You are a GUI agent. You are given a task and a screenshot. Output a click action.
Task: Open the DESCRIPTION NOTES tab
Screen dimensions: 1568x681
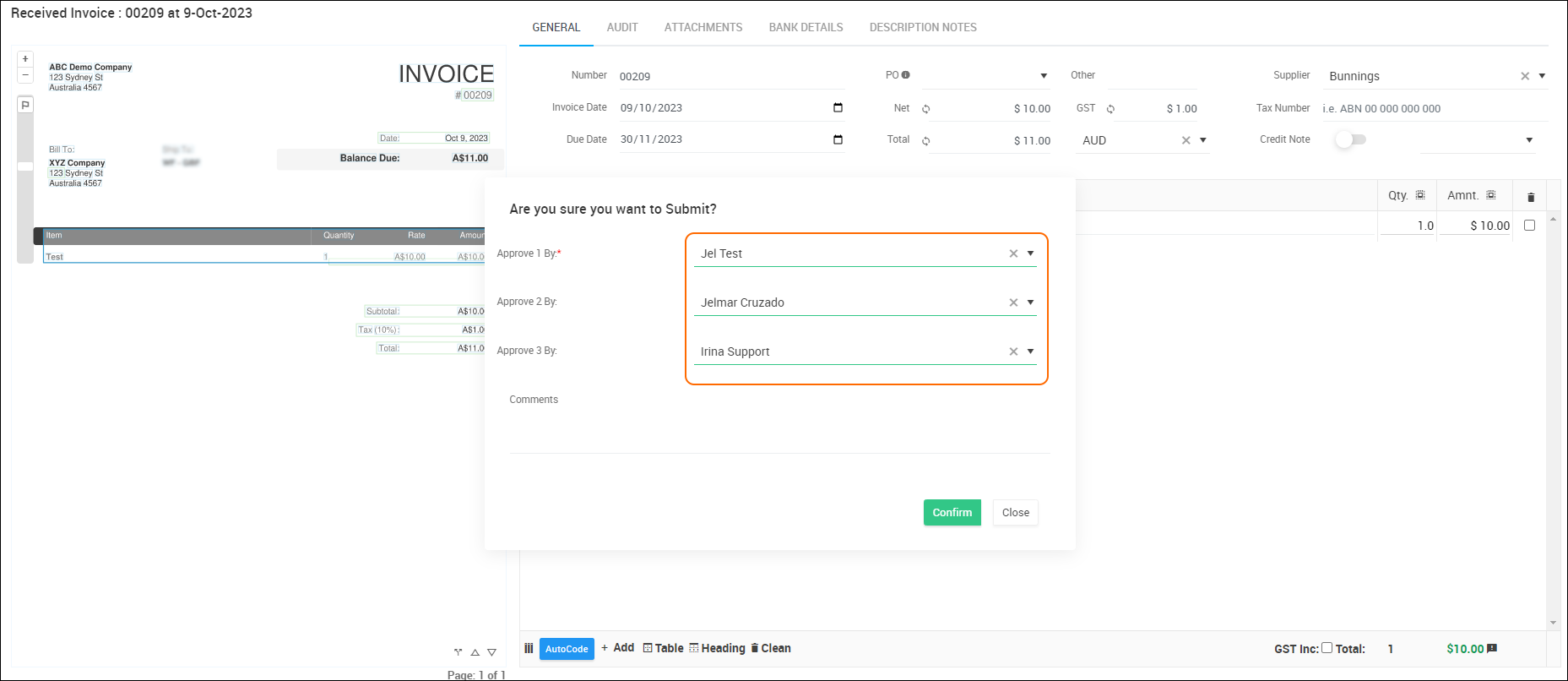(923, 28)
